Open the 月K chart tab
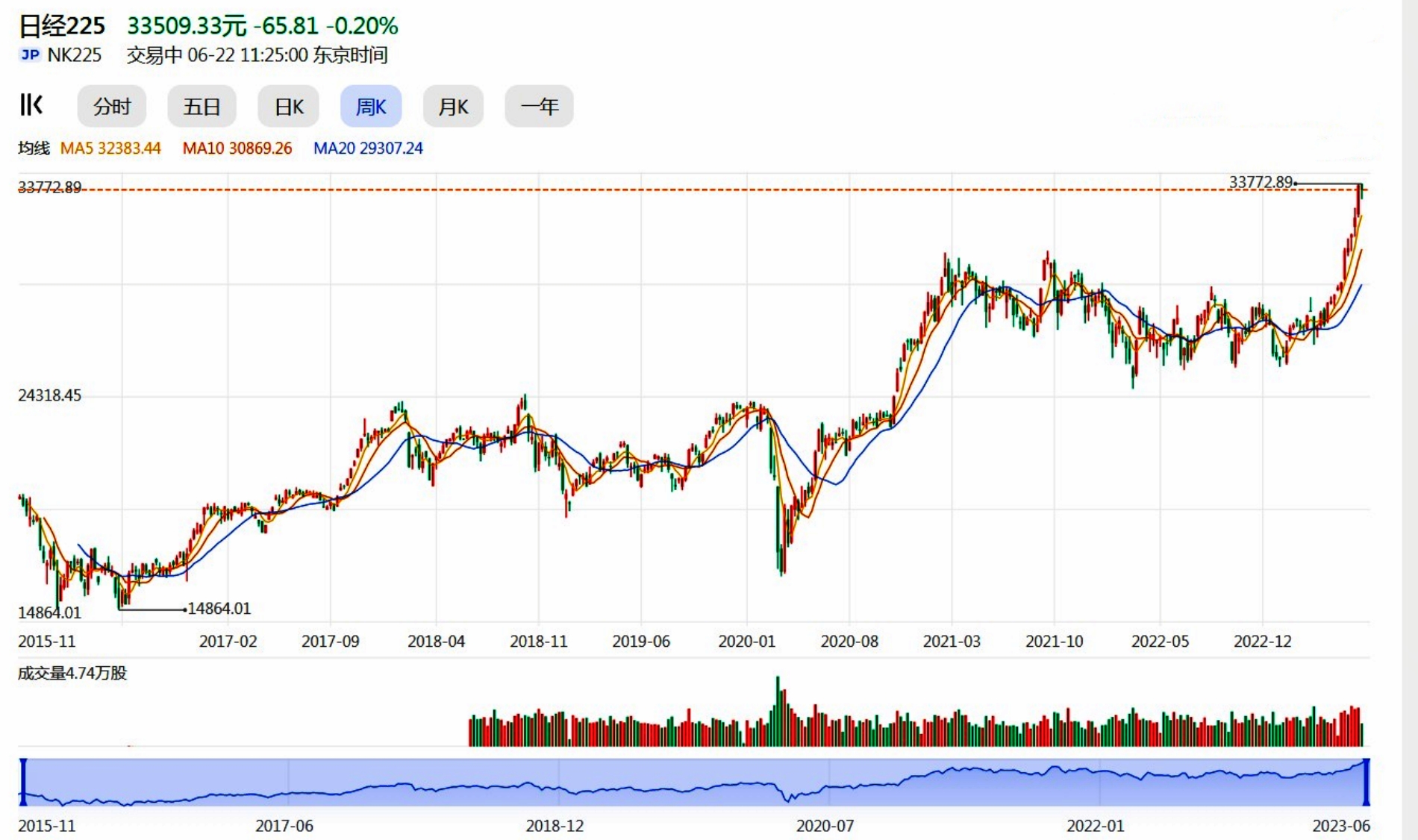This screenshot has height=840, width=1418. point(453,107)
